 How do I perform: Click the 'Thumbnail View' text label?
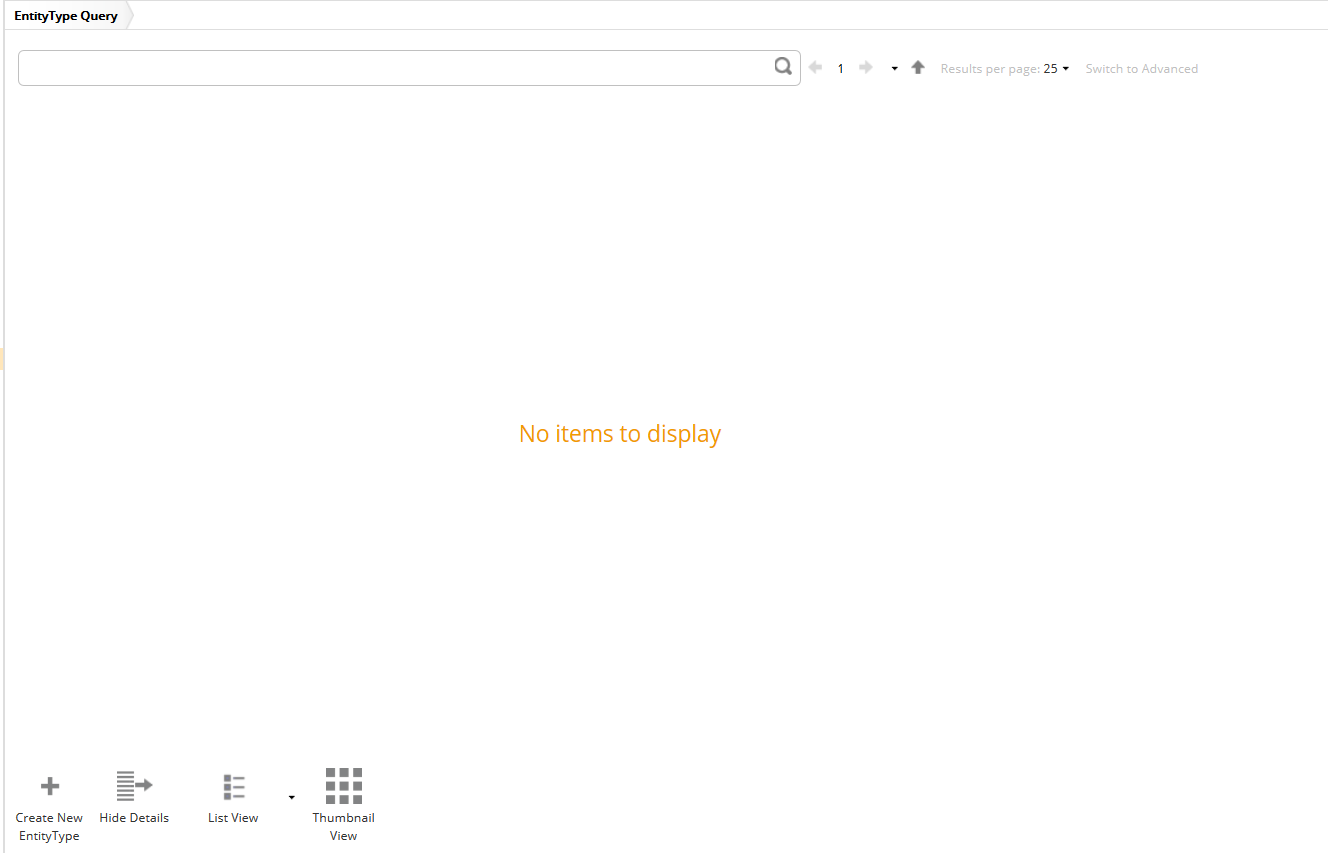(x=343, y=826)
